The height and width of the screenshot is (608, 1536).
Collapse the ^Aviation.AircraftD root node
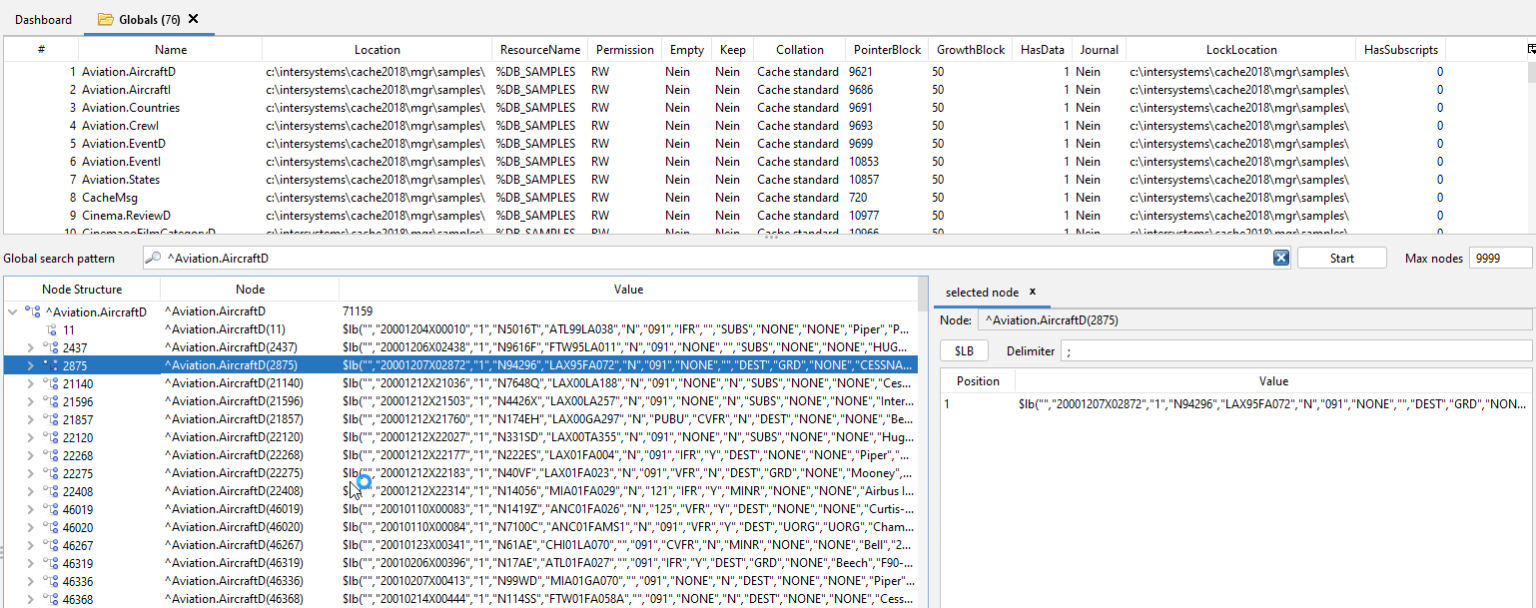[12, 312]
